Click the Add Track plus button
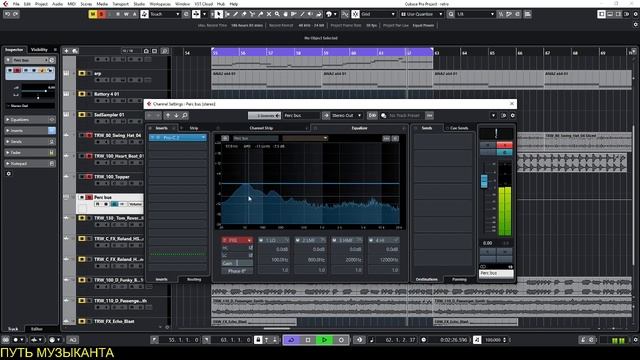 click(67, 51)
